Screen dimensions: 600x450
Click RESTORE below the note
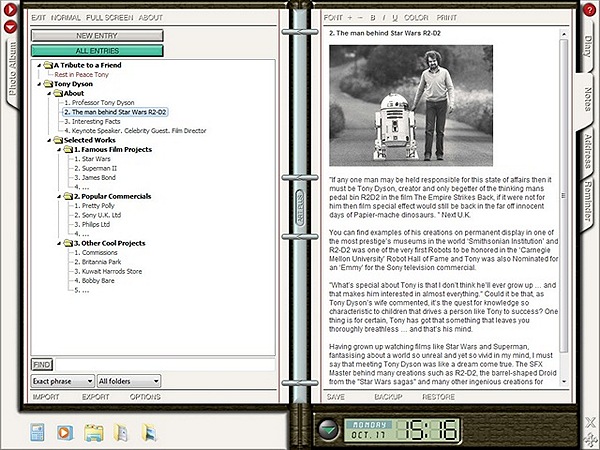coord(439,397)
